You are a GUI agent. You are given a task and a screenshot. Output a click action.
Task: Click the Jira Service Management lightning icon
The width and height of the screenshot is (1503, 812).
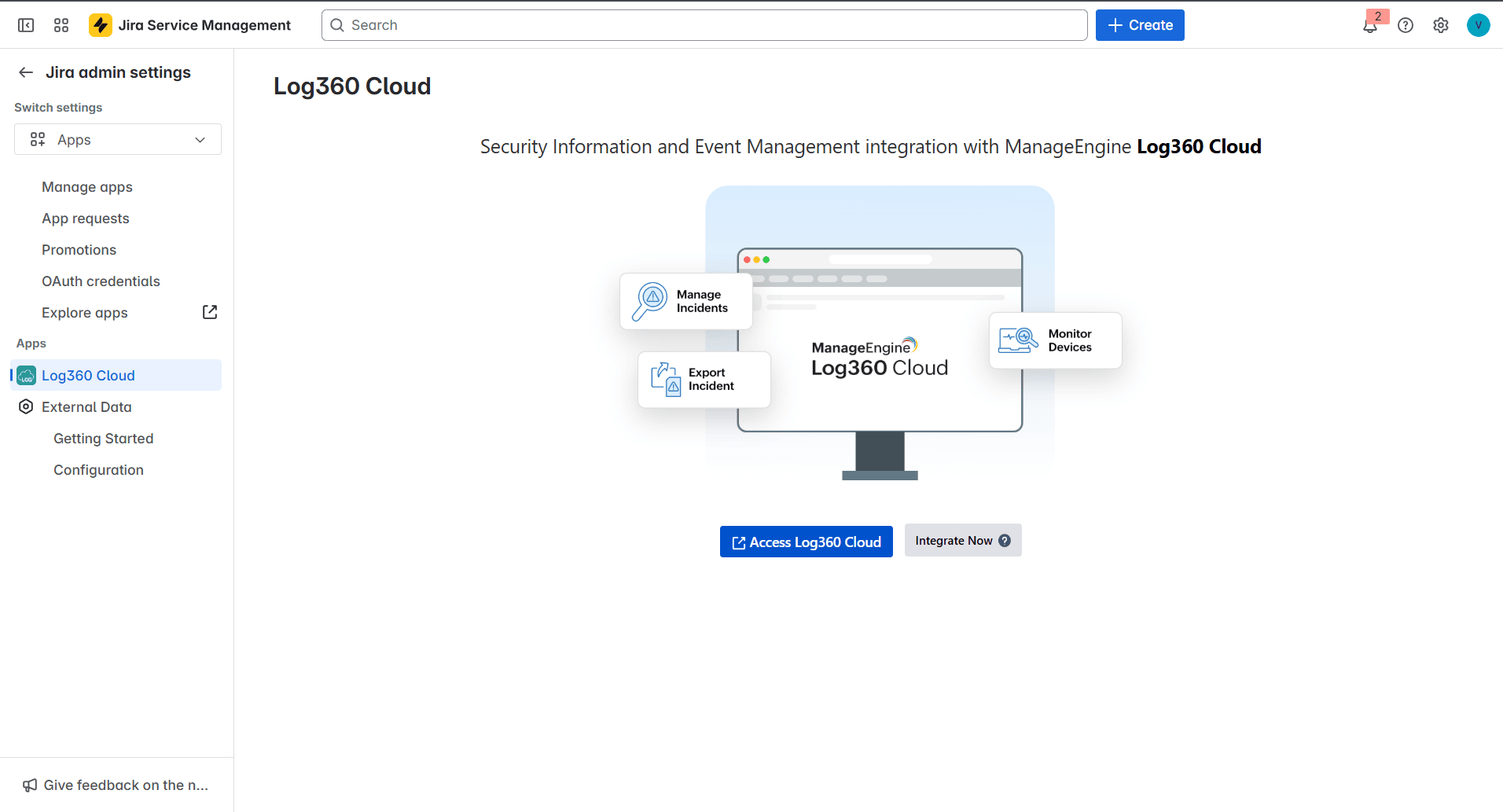[101, 24]
